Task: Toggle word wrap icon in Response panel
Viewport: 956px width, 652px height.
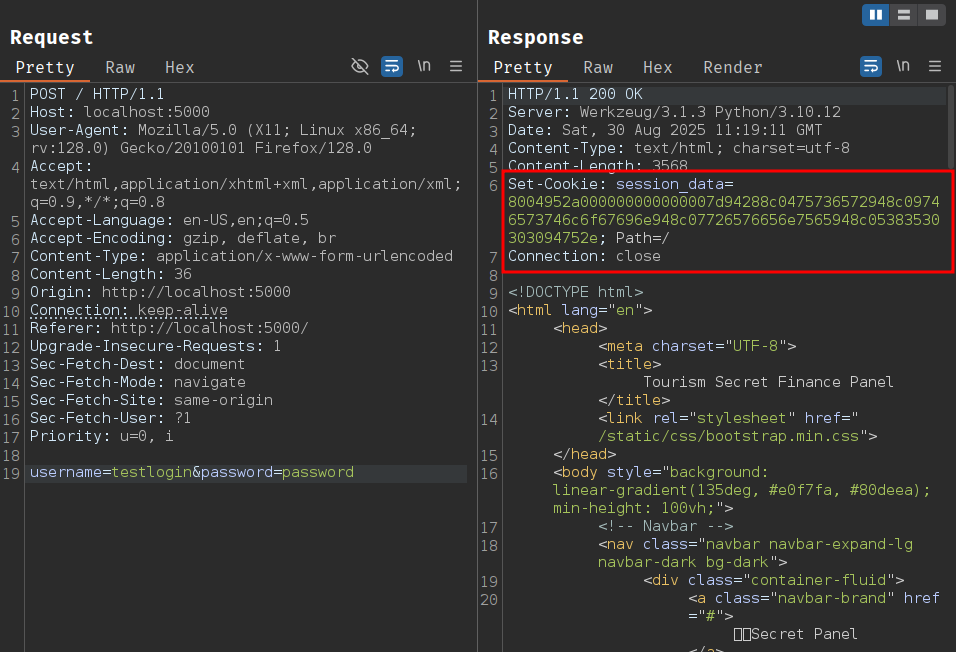Action: pyautogui.click(x=871, y=67)
